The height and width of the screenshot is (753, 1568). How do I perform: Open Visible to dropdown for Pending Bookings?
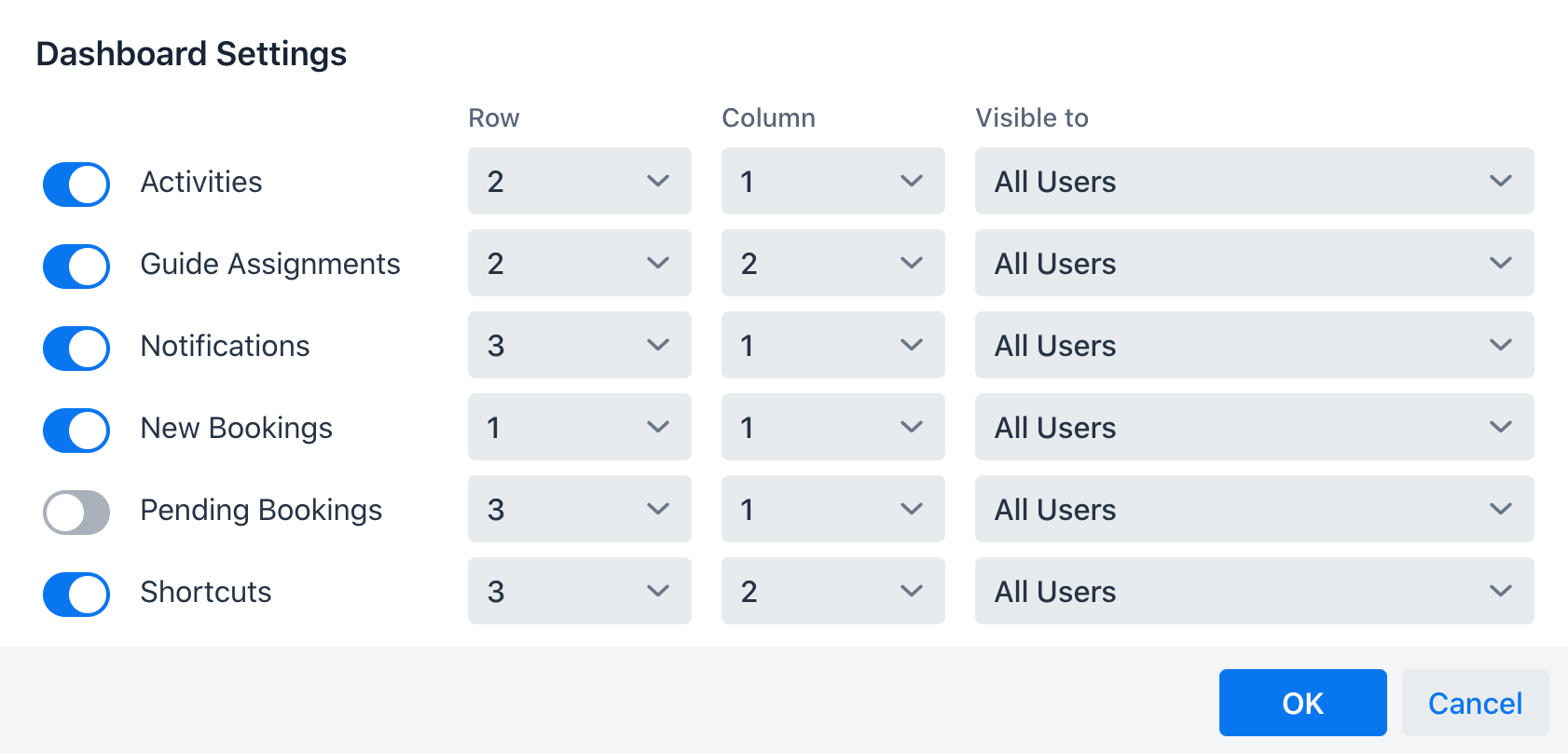1255,509
